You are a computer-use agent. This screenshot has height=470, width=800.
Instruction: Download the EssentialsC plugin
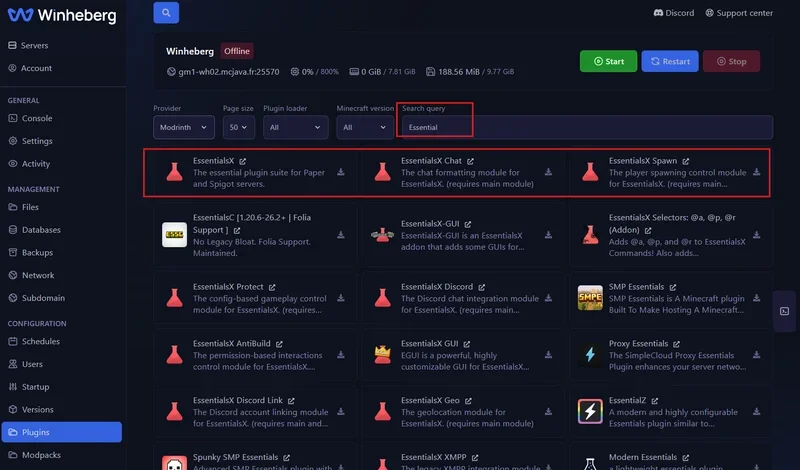(x=341, y=235)
